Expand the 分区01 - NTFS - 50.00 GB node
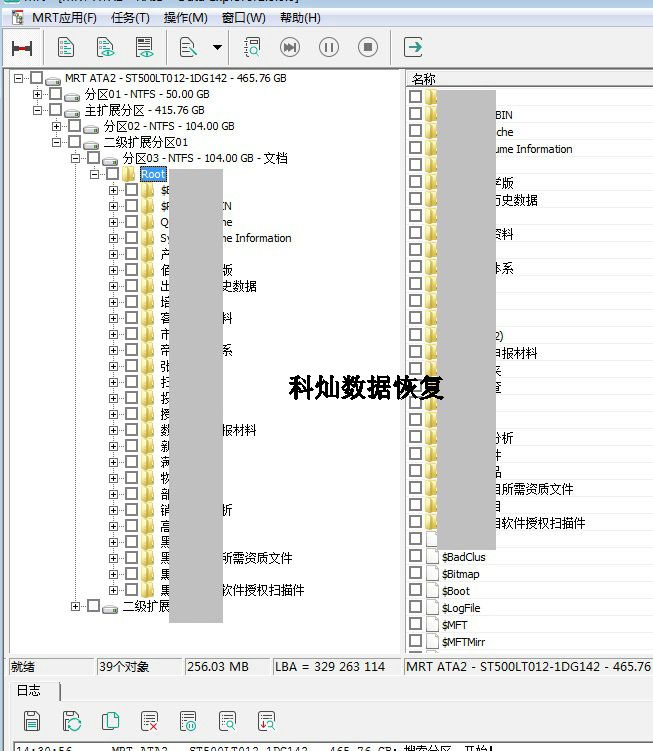 37,94
